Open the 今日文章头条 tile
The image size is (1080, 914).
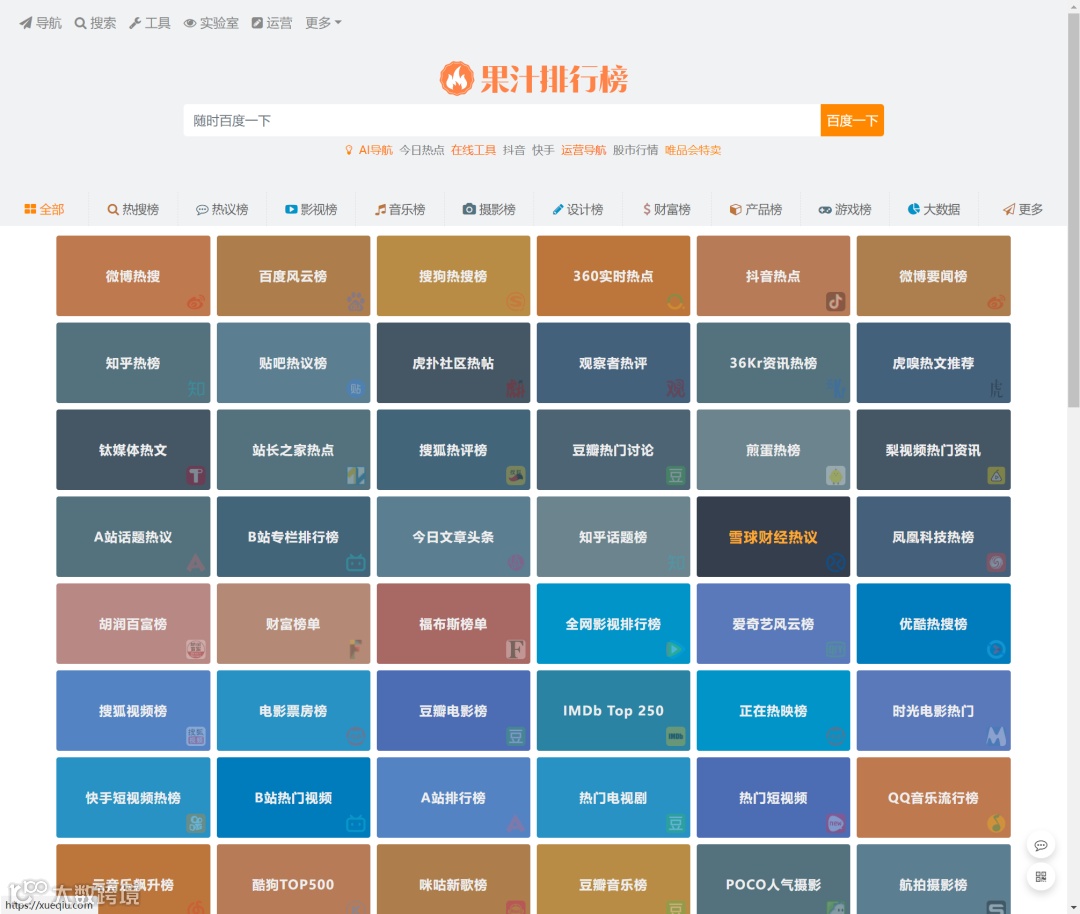click(453, 537)
